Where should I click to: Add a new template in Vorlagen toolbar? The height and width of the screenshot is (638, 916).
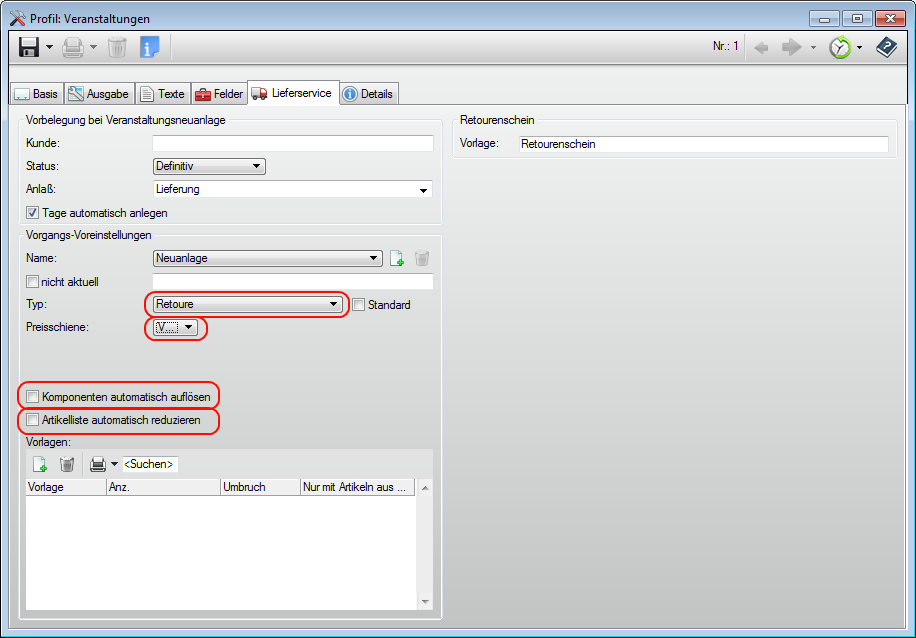40,464
